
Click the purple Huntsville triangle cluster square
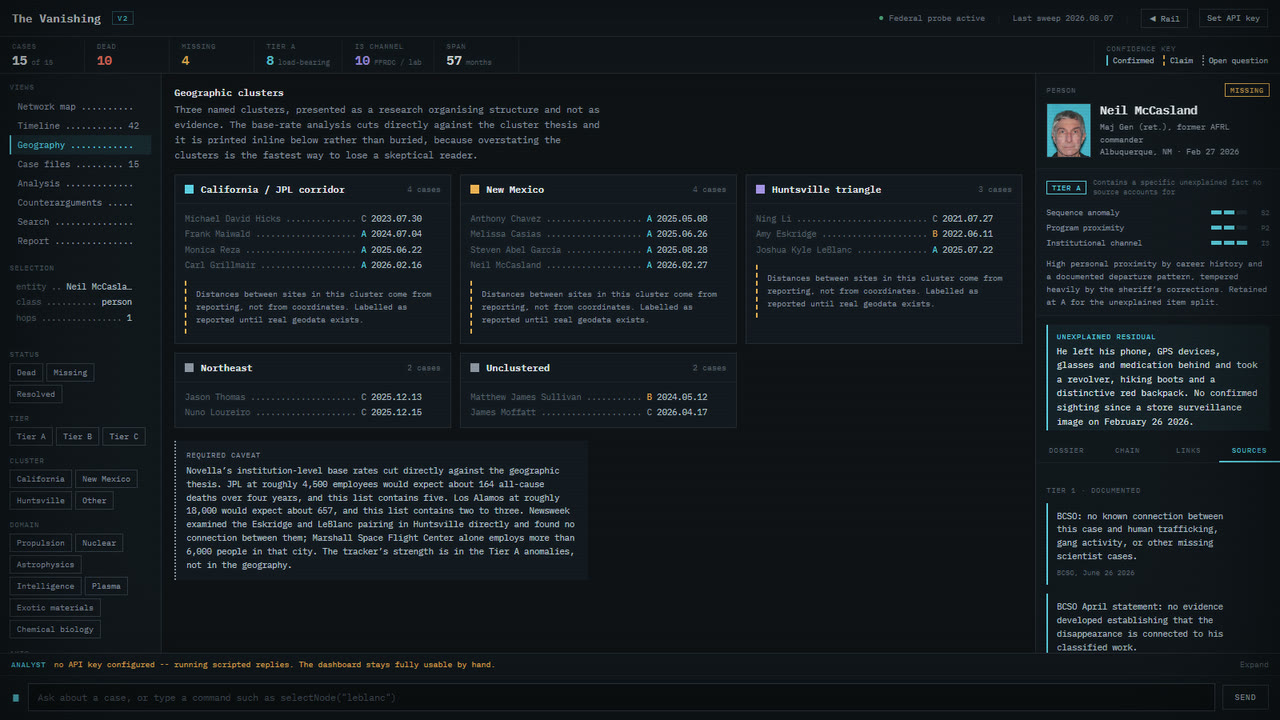(761, 189)
